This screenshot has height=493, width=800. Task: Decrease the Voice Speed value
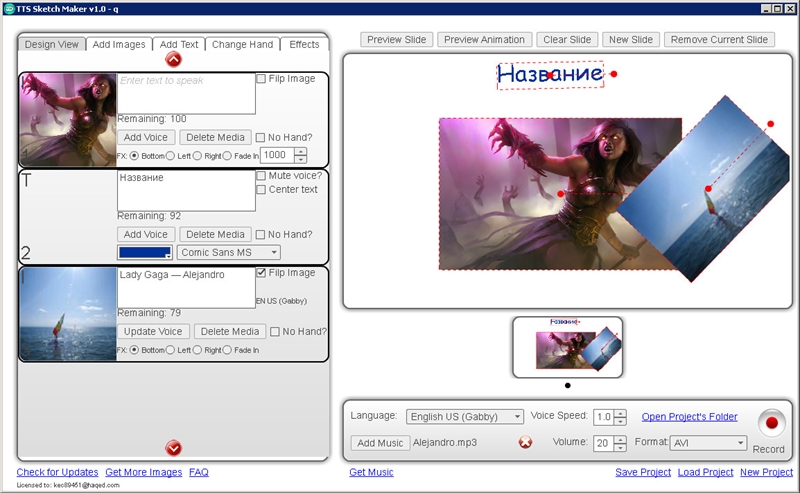[x=620, y=421]
